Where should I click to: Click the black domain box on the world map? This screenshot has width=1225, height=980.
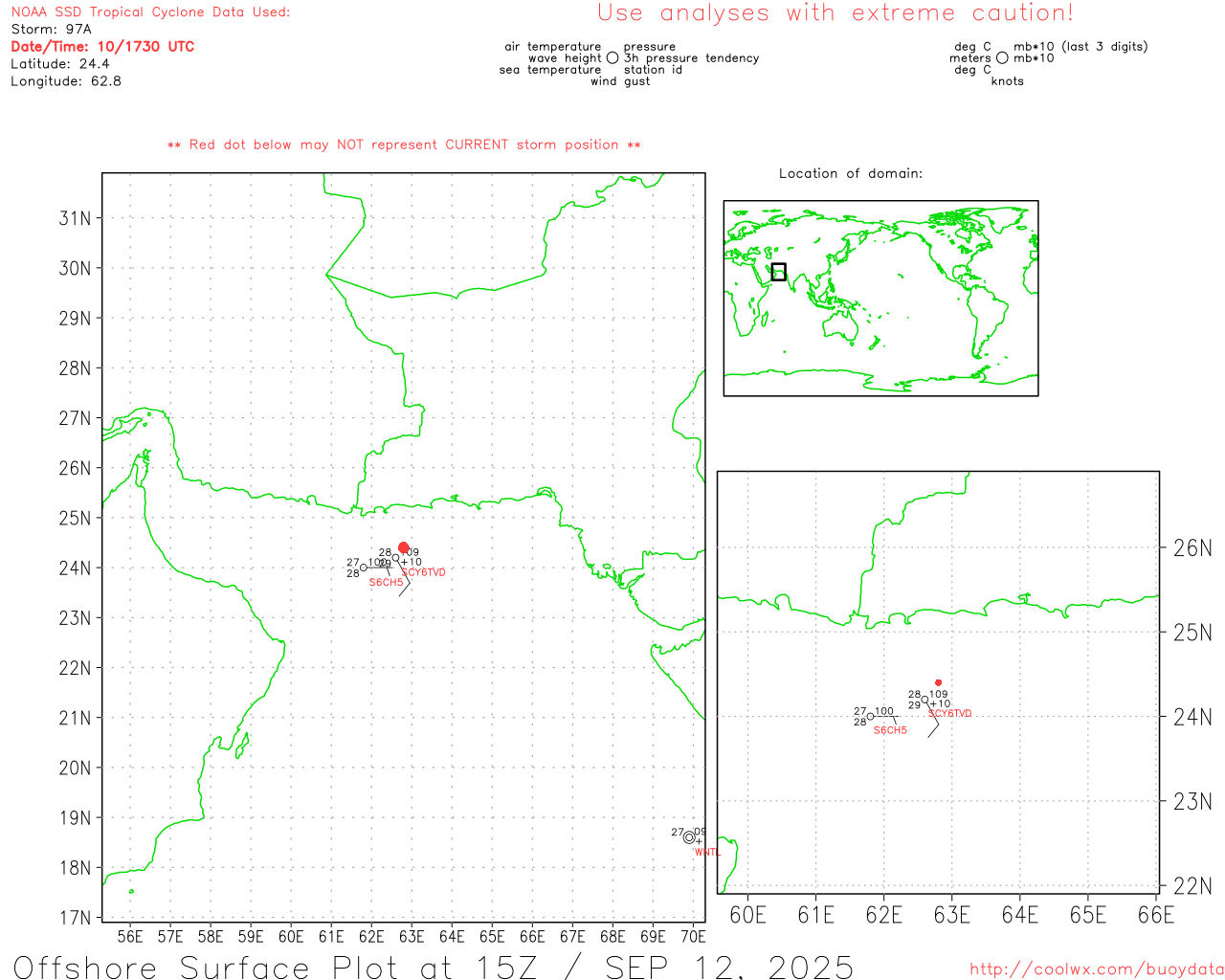(x=779, y=272)
